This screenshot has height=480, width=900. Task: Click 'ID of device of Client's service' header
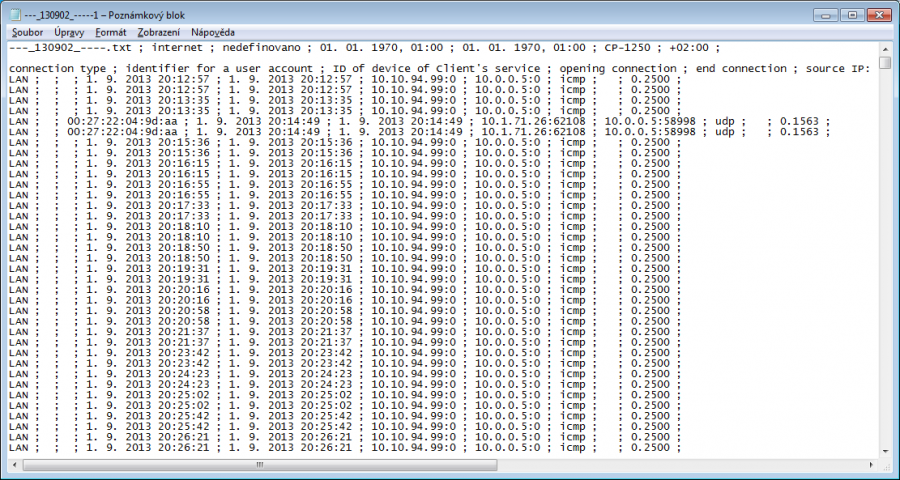[x=437, y=69]
